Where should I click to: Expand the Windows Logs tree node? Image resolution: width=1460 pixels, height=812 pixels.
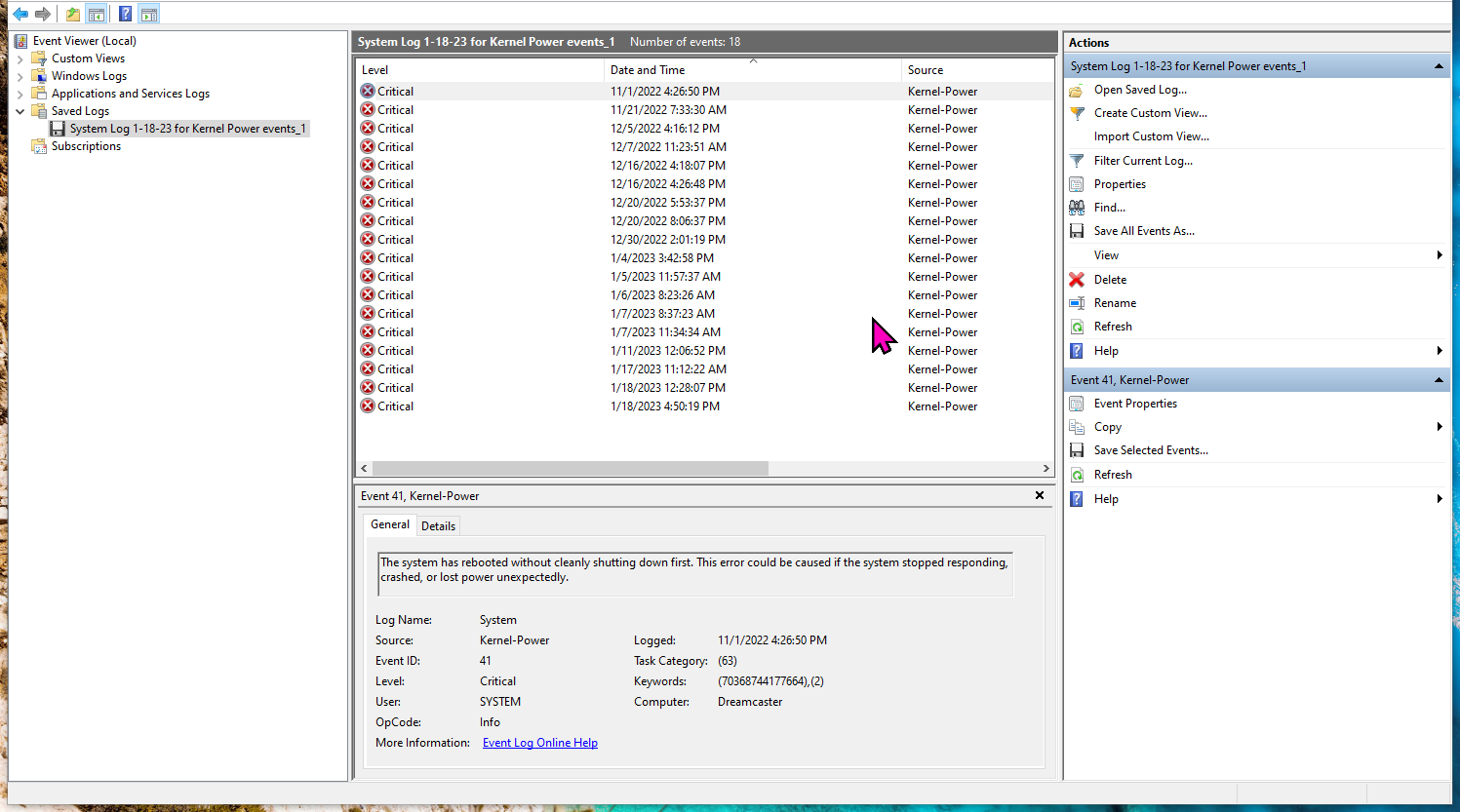pyautogui.click(x=20, y=77)
